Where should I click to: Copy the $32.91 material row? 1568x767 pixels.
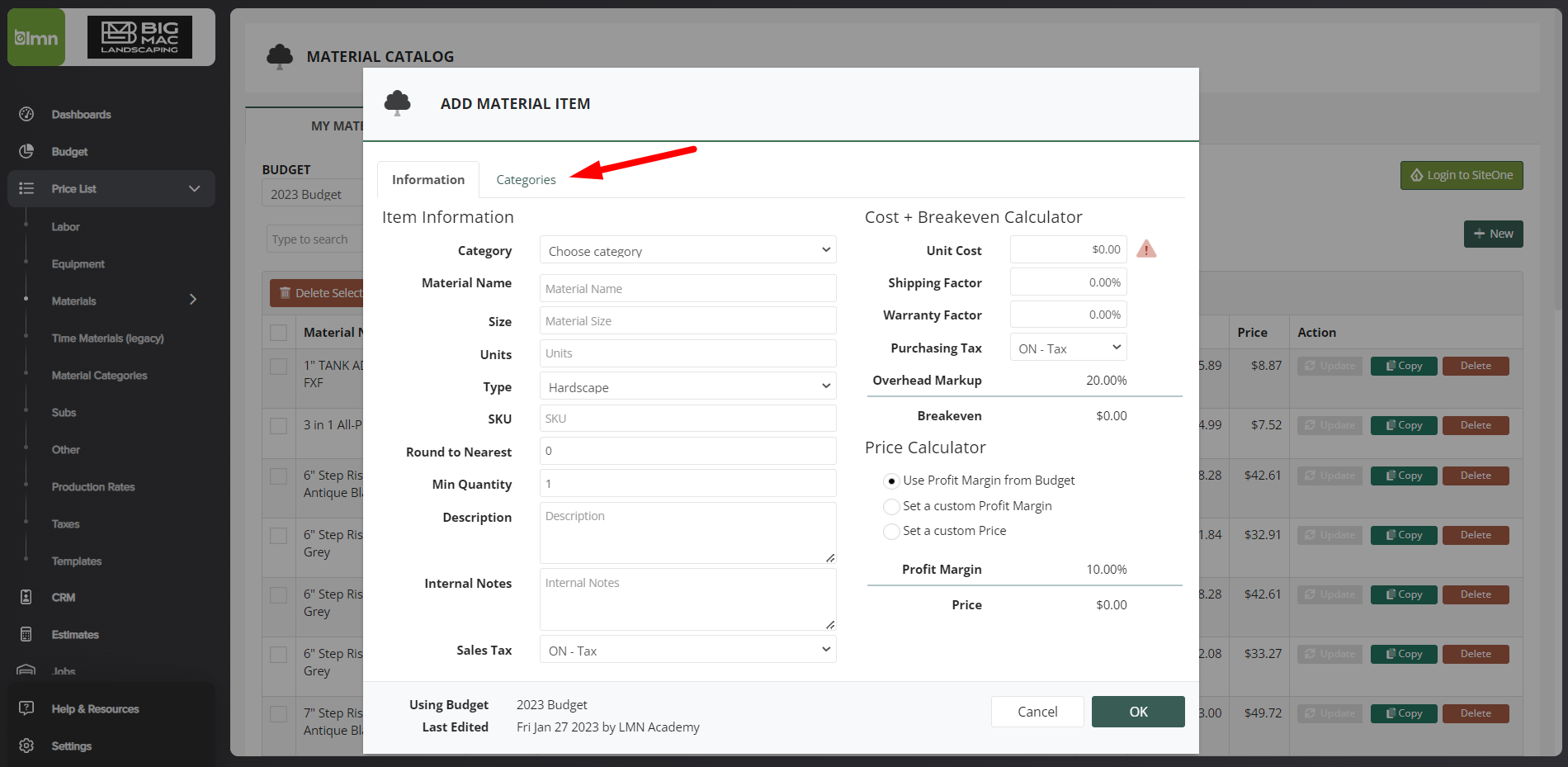pyautogui.click(x=1404, y=535)
